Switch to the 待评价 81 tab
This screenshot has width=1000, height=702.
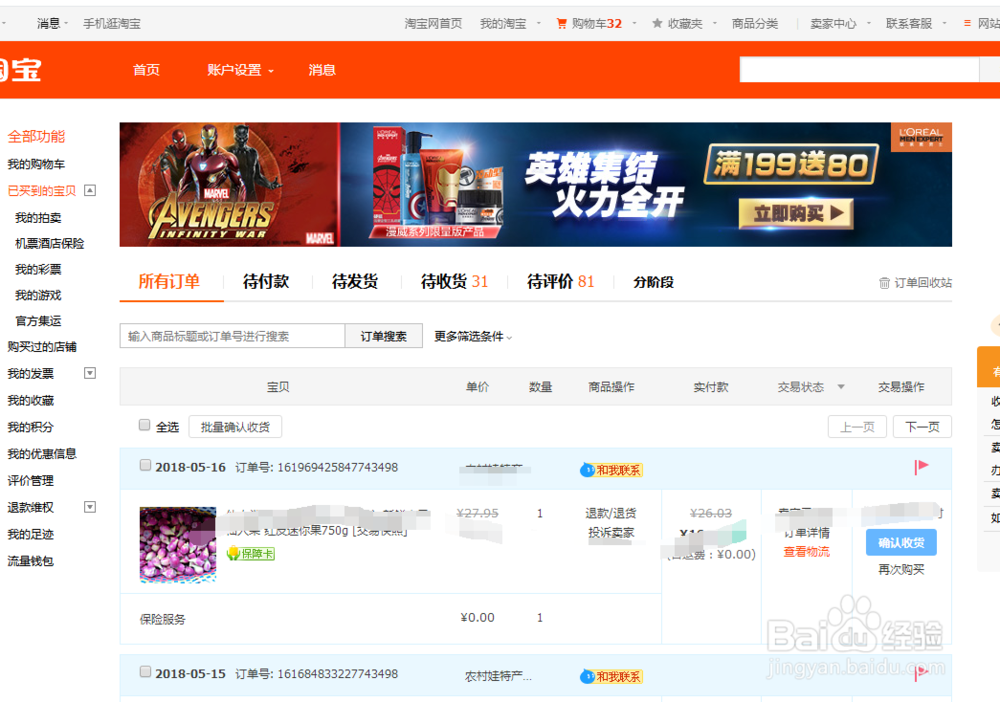click(561, 282)
